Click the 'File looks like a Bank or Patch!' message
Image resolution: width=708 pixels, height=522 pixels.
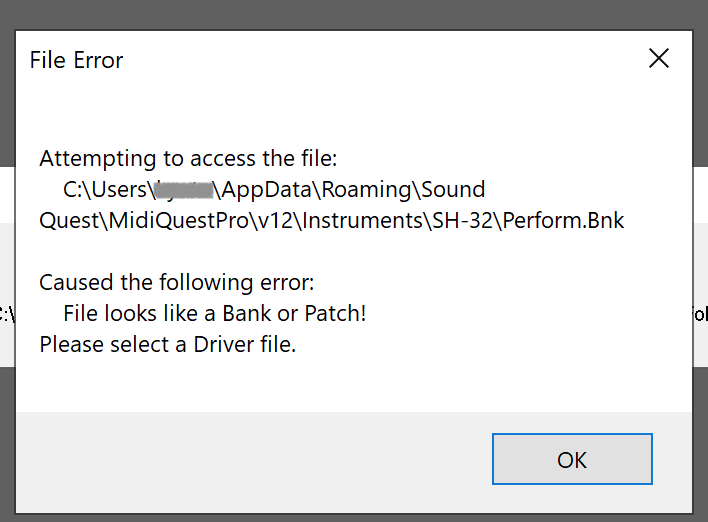215,314
